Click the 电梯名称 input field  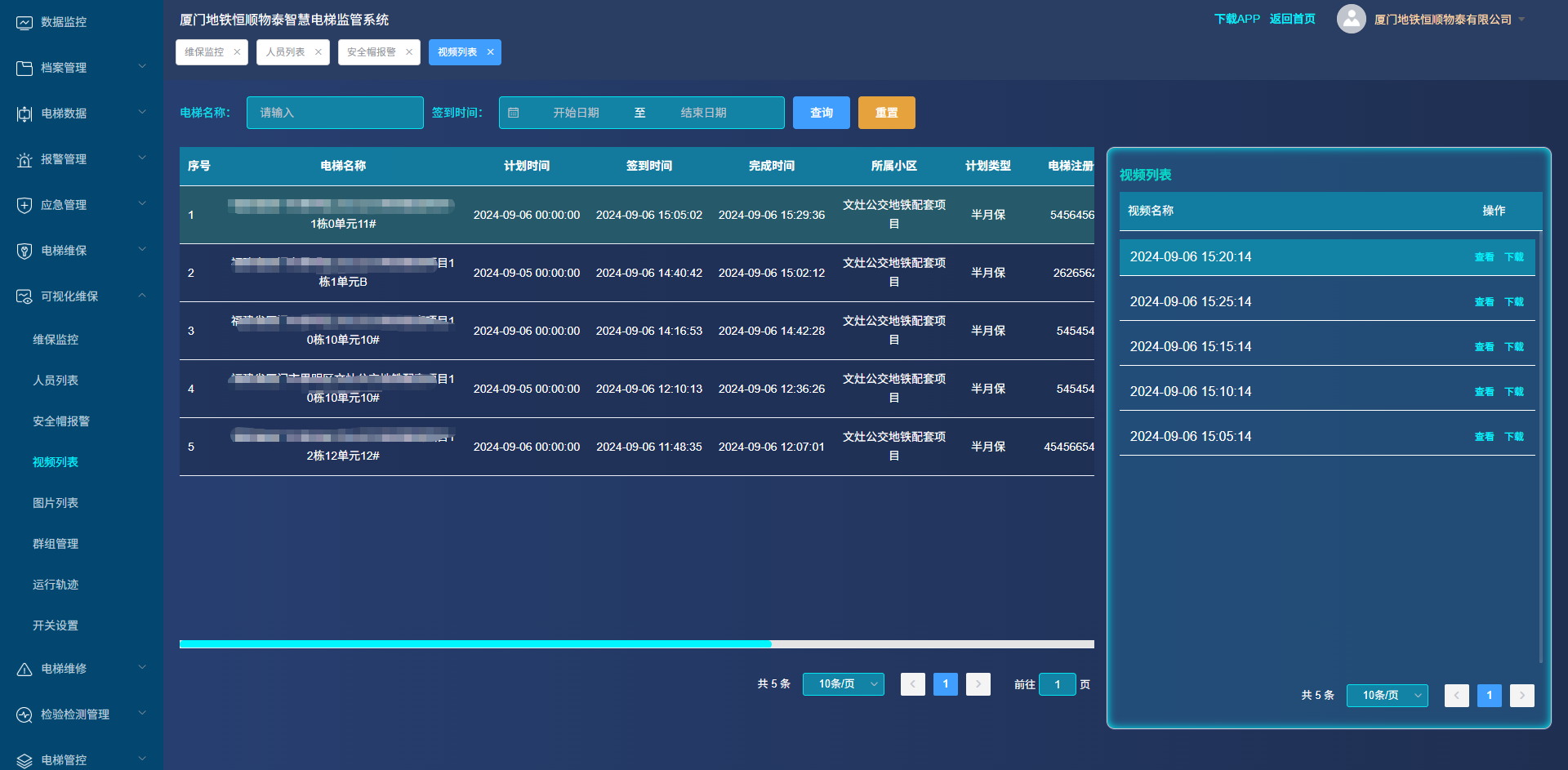[335, 113]
